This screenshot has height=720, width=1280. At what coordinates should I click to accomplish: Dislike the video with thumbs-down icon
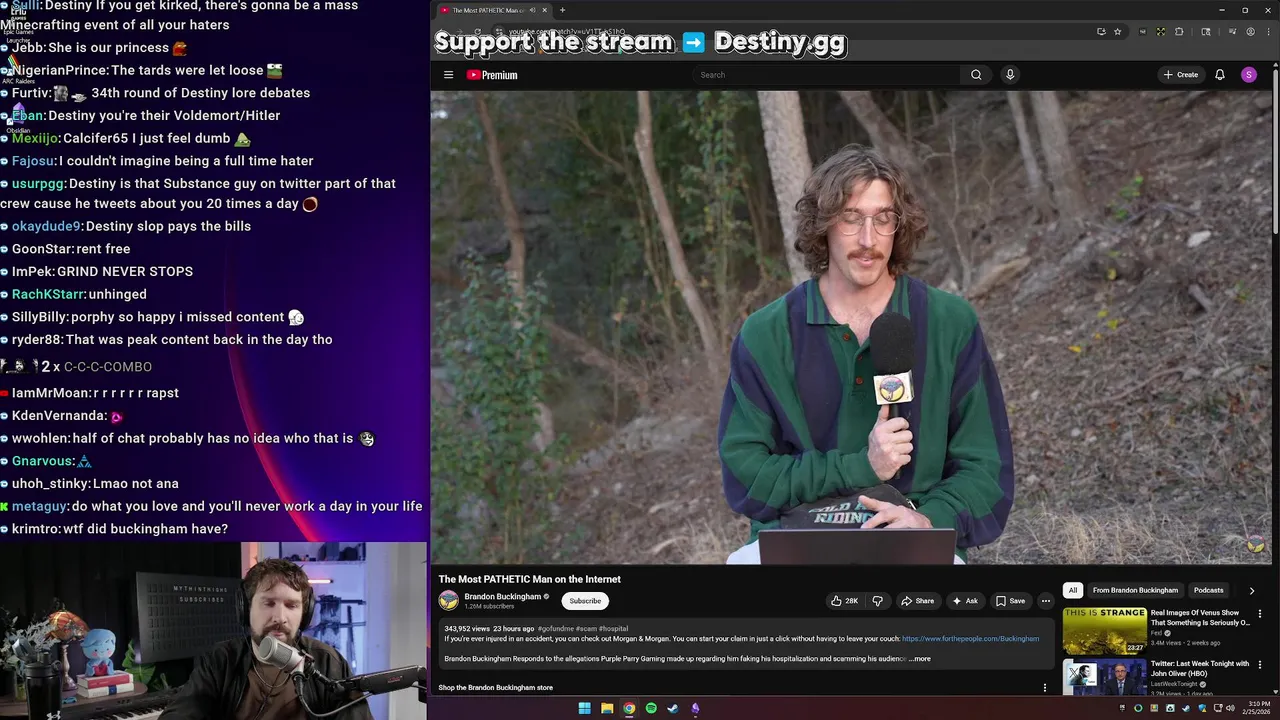coord(877,601)
